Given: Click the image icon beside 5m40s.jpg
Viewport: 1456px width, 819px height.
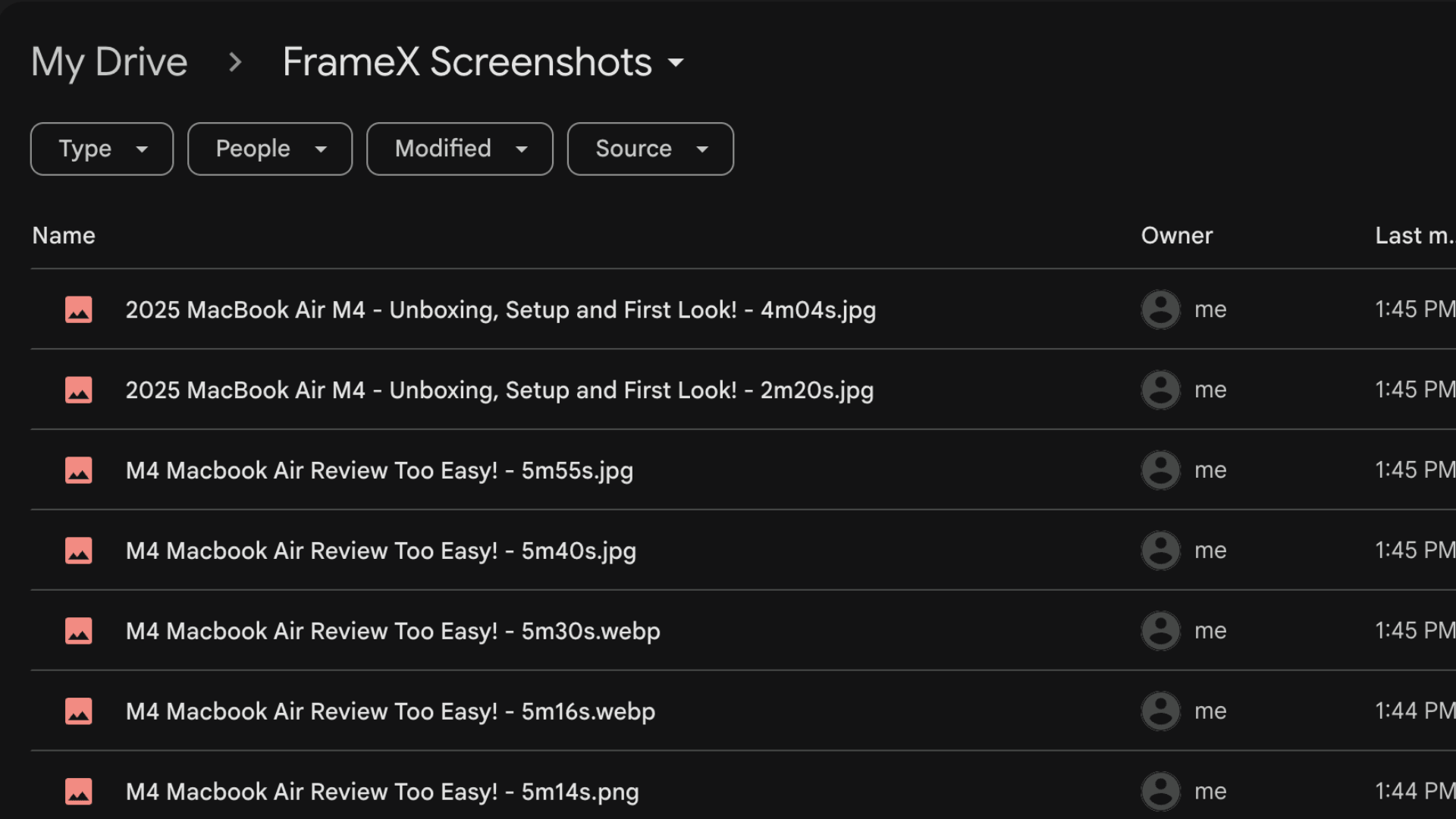Looking at the screenshot, I should [x=78, y=551].
